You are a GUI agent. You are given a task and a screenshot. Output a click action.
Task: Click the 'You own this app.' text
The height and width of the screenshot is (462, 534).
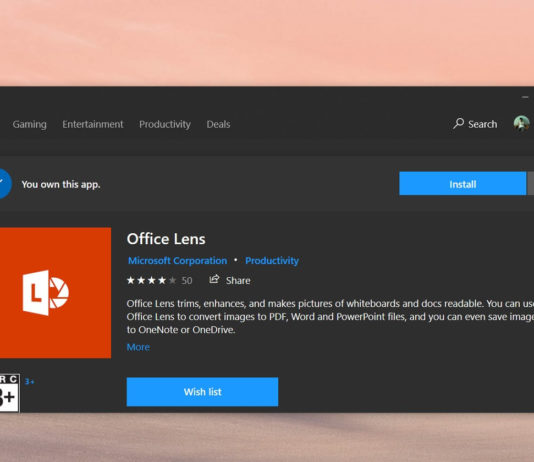(61, 184)
